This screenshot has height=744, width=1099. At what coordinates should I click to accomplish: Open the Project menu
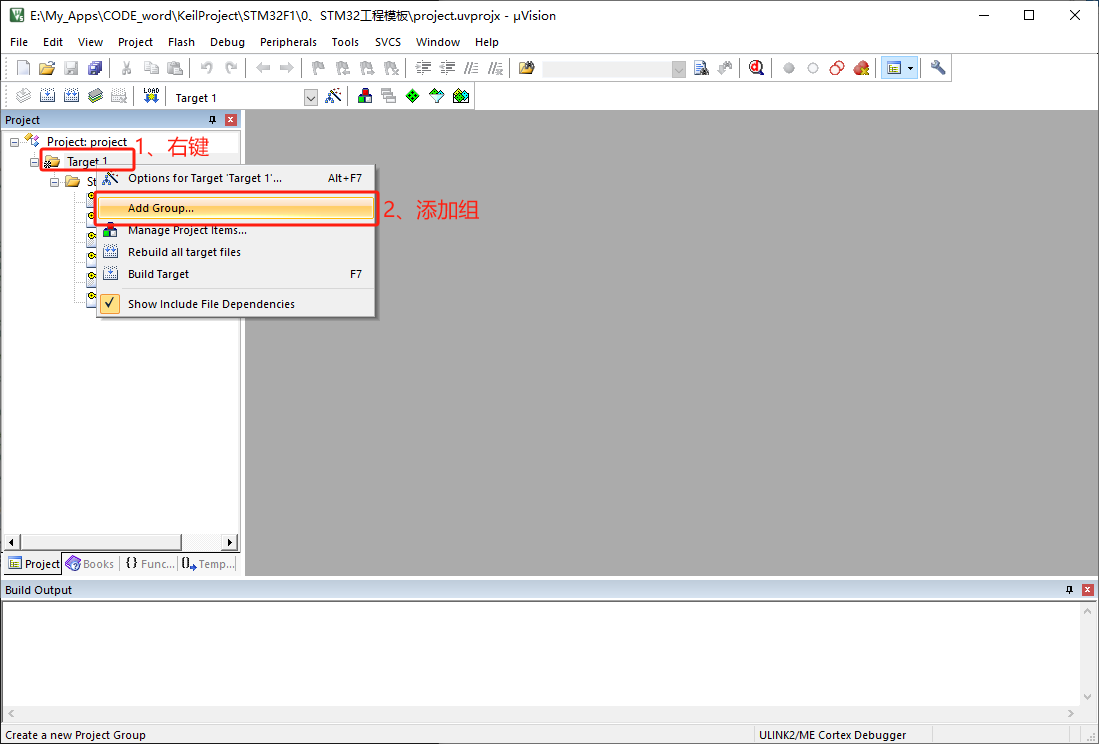(135, 42)
